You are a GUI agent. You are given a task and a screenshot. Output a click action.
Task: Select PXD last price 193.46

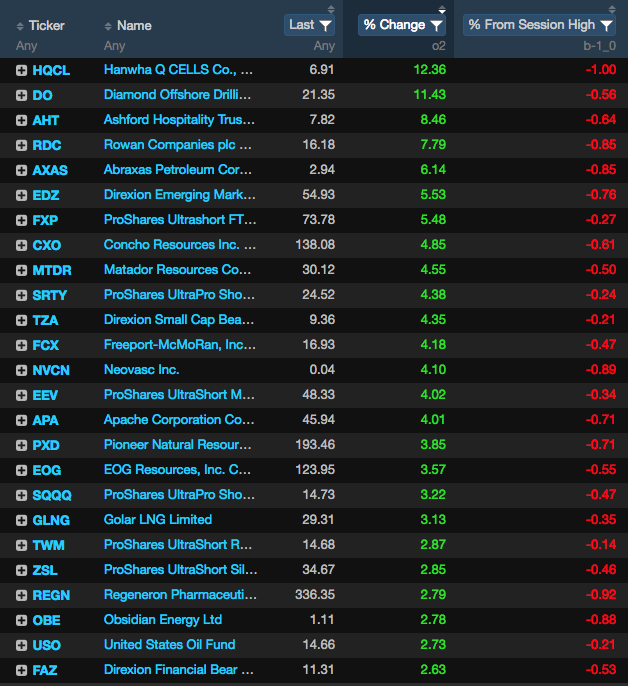315,444
